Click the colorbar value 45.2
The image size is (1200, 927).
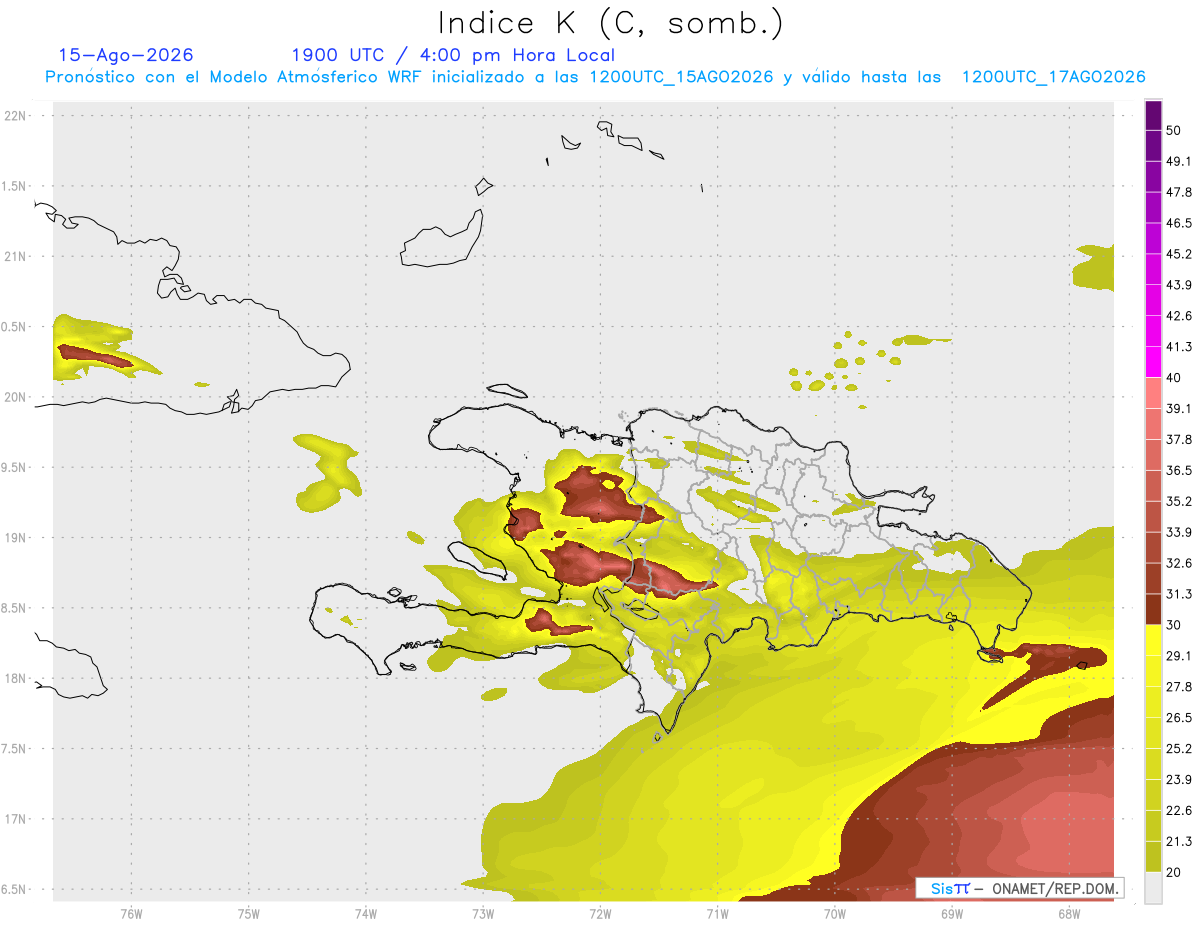(1179, 254)
